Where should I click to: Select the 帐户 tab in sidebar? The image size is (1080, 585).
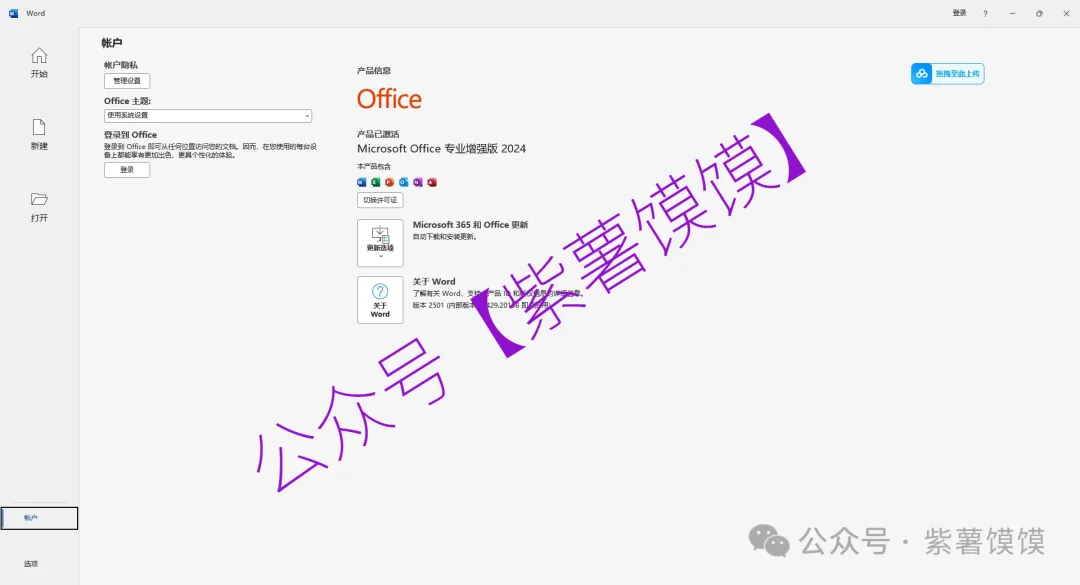[39, 517]
